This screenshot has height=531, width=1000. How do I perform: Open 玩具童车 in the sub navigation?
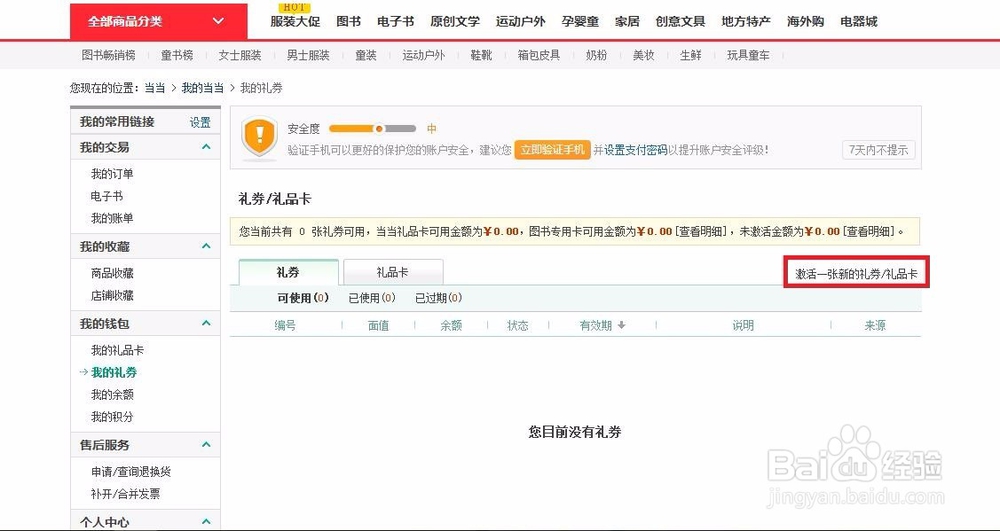pos(748,55)
